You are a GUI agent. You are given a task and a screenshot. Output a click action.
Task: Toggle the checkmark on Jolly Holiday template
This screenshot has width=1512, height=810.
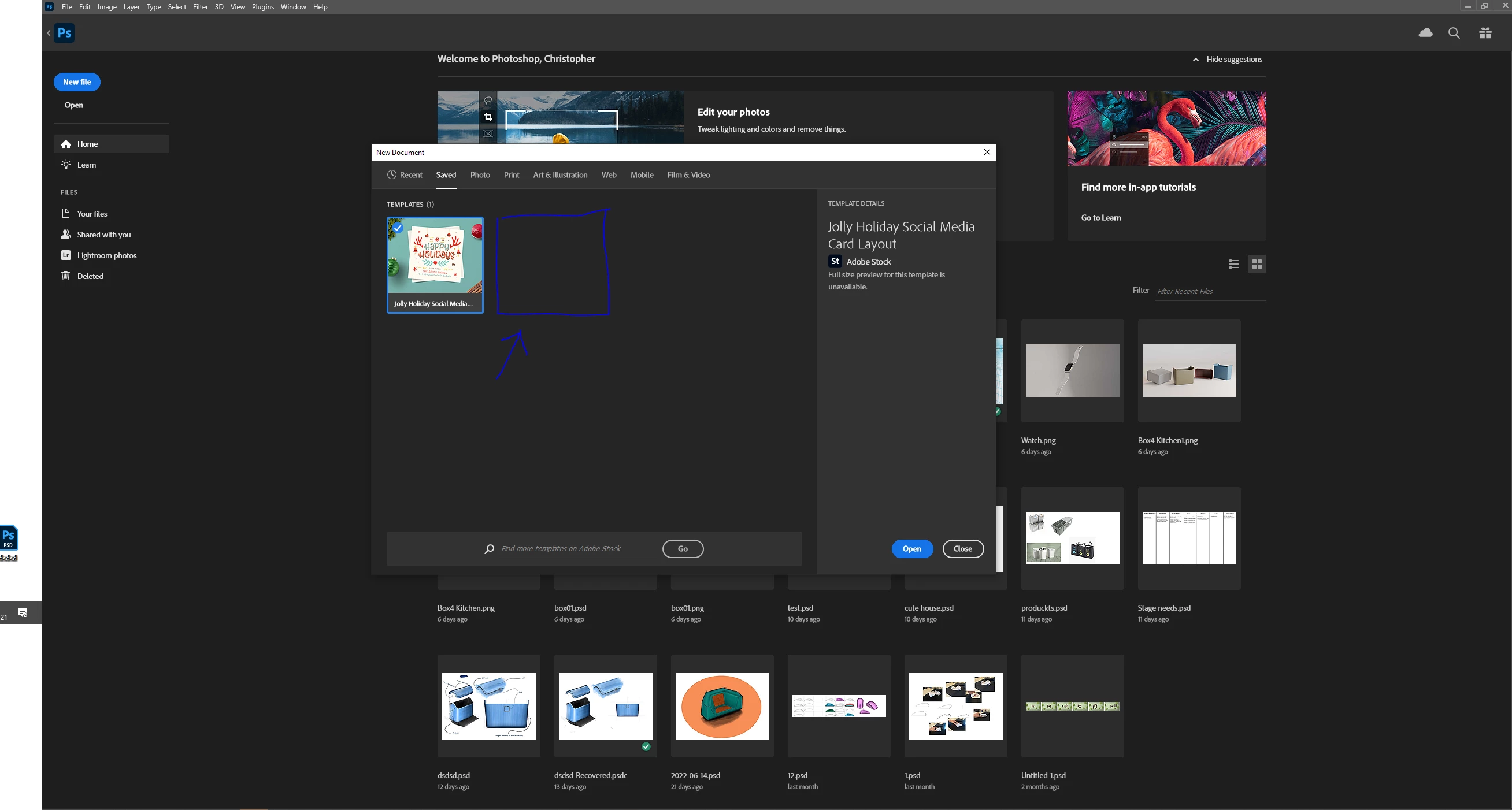pyautogui.click(x=398, y=228)
